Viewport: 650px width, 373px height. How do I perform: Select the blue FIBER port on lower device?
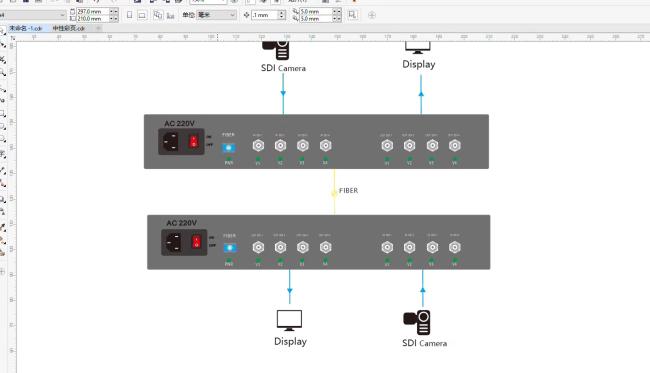point(230,248)
